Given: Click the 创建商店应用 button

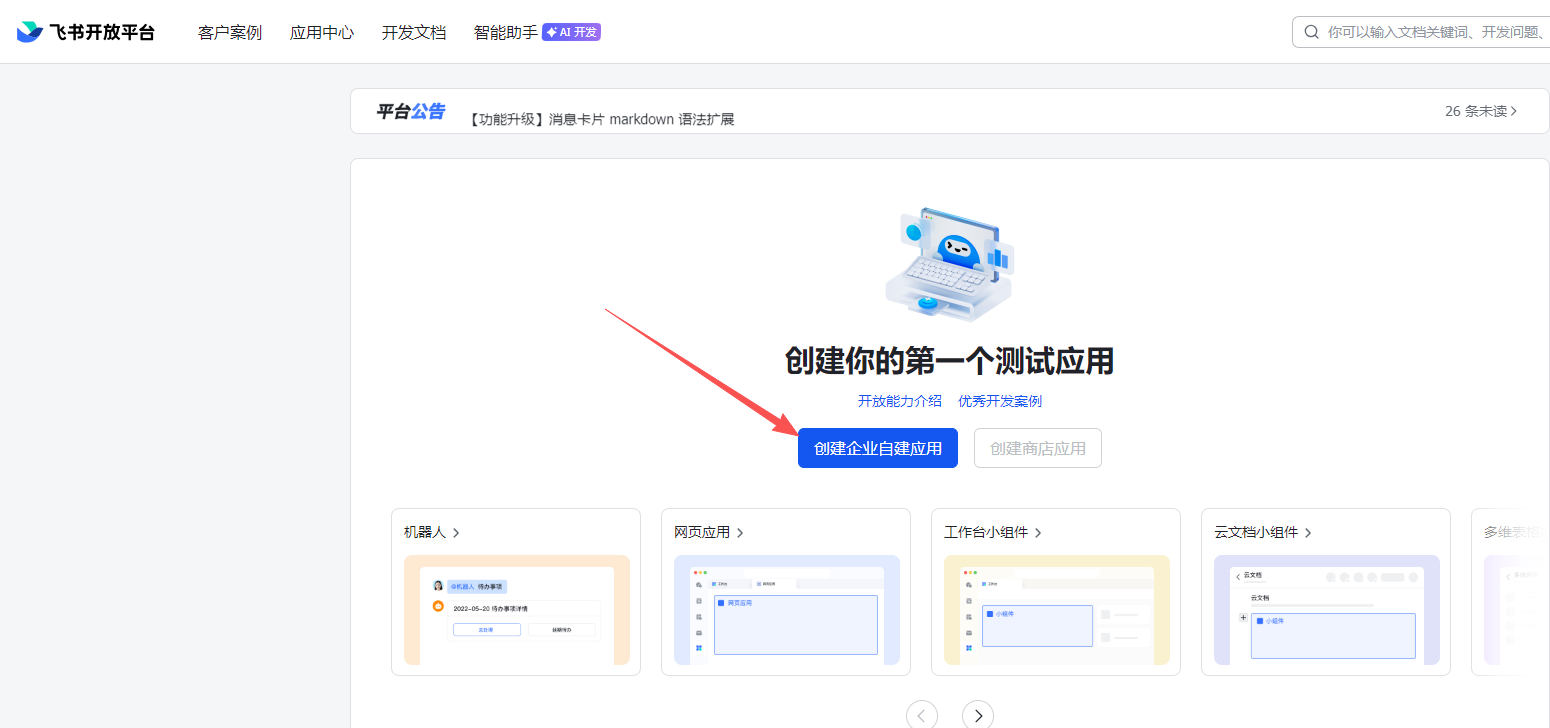Looking at the screenshot, I should click(x=1037, y=447).
